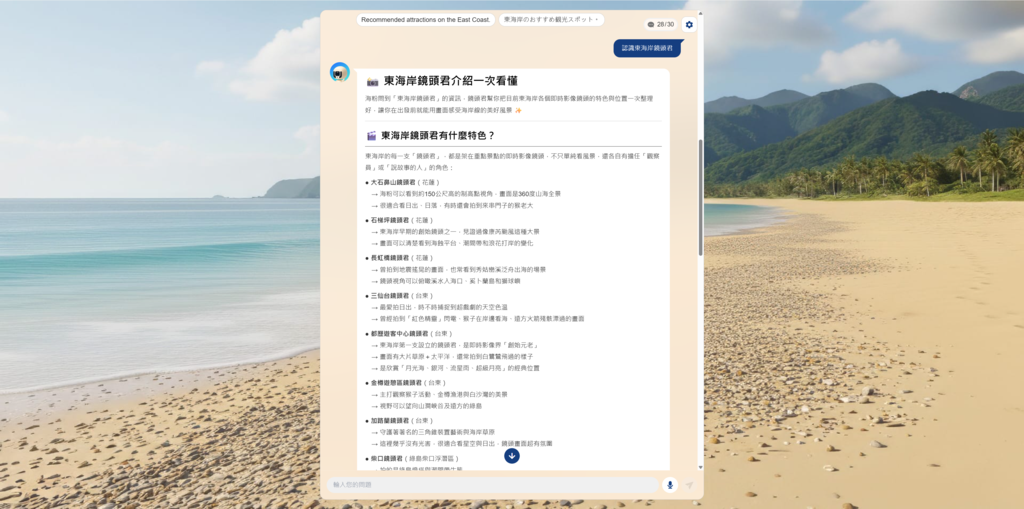Click list item '大石鼻山鏡頭君'

(393, 182)
